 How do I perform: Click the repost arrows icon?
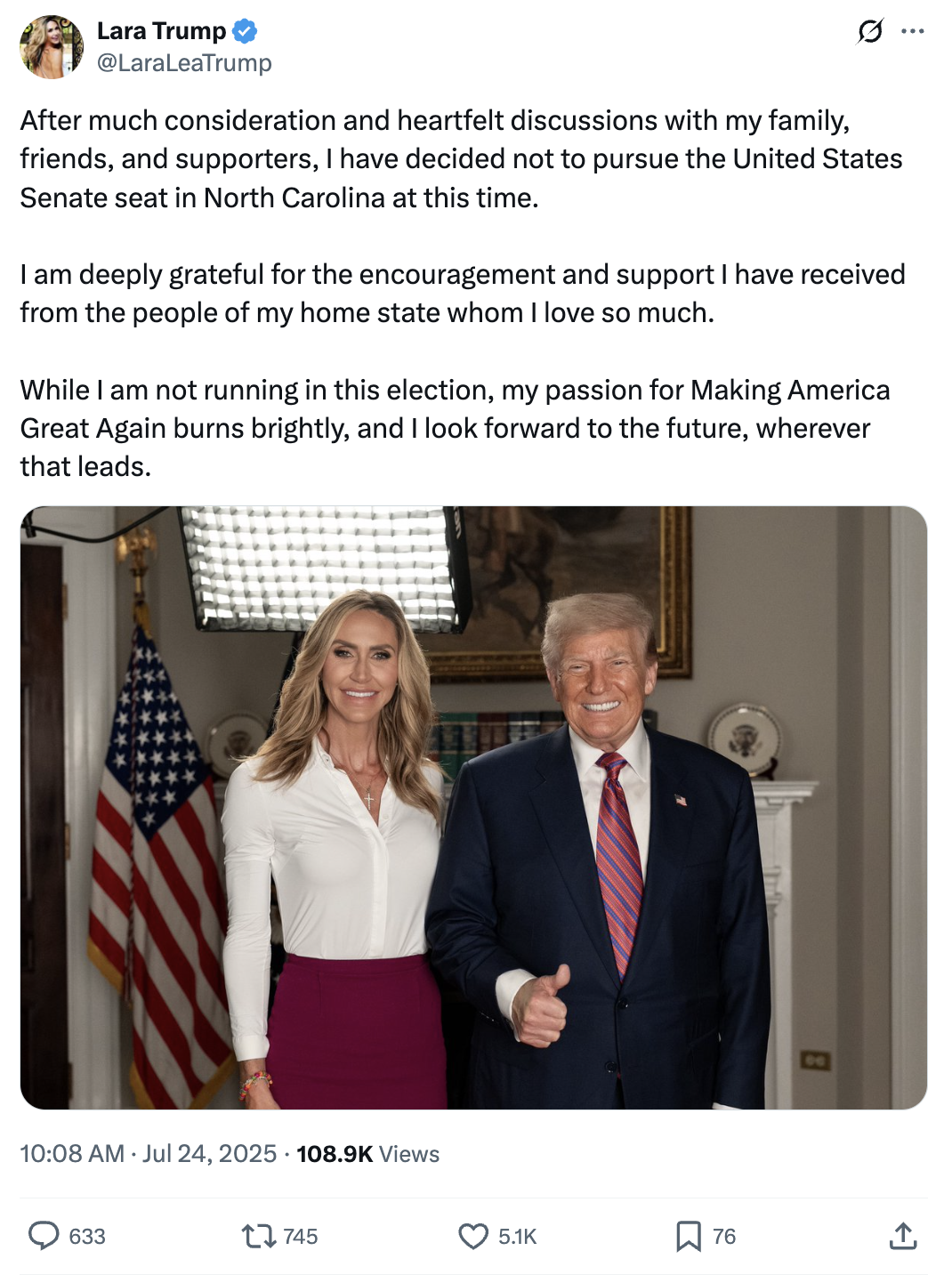pyautogui.click(x=259, y=1236)
